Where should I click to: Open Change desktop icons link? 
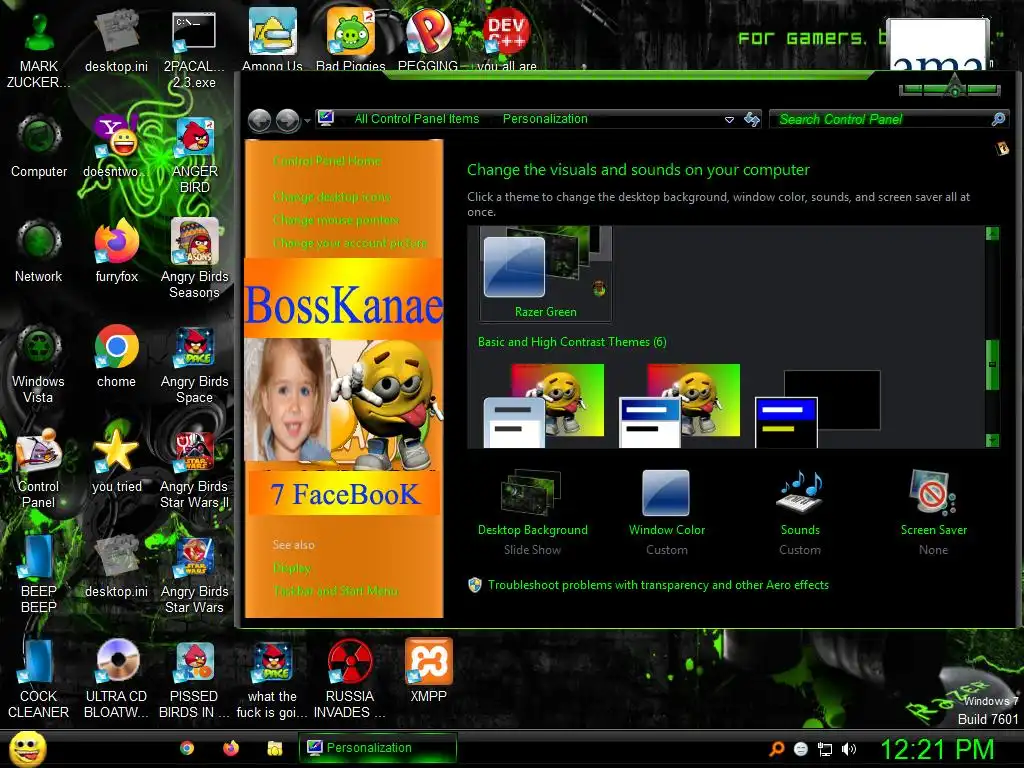[x=331, y=197]
